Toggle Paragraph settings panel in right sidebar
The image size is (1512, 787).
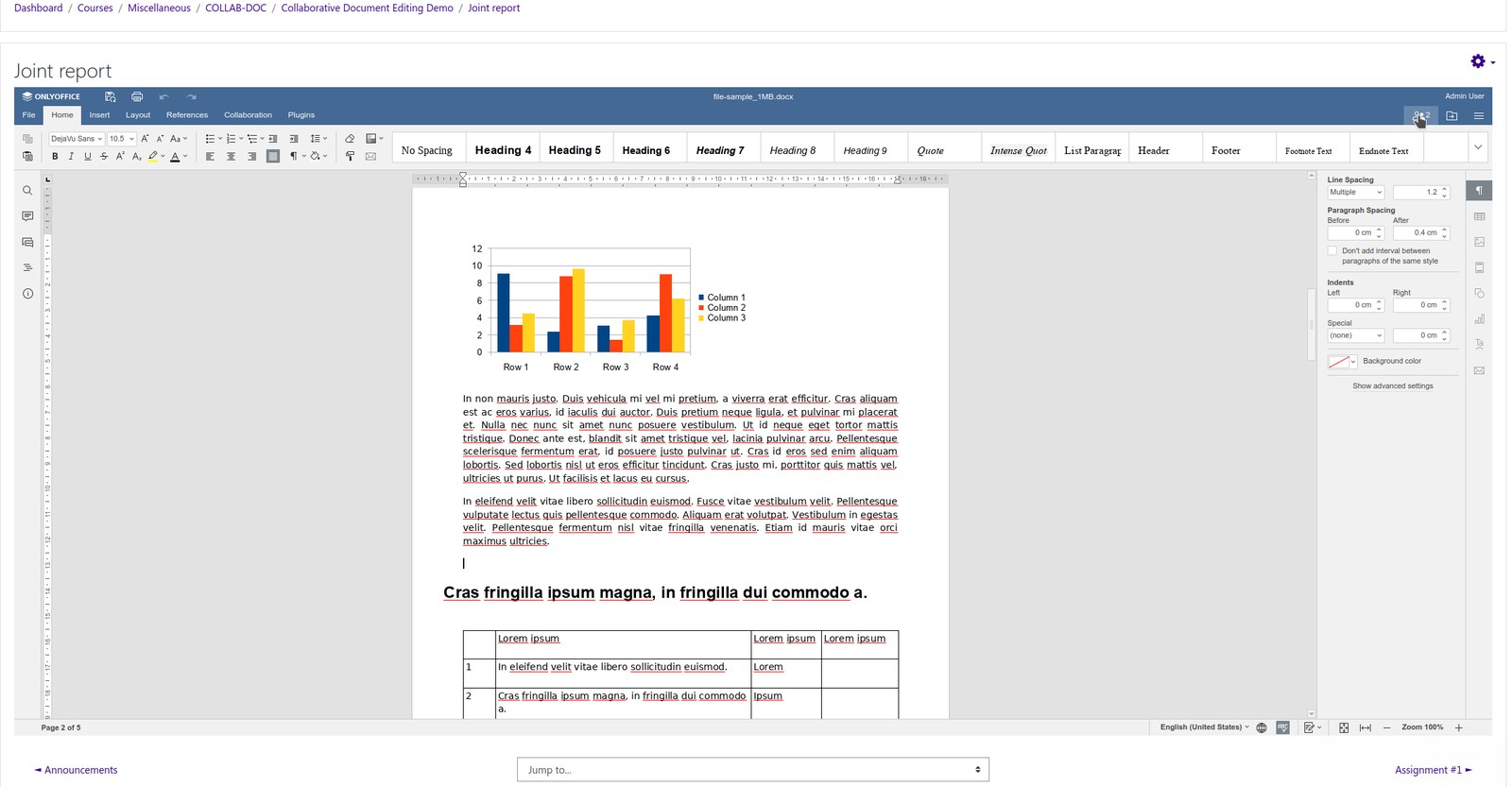pyautogui.click(x=1479, y=191)
